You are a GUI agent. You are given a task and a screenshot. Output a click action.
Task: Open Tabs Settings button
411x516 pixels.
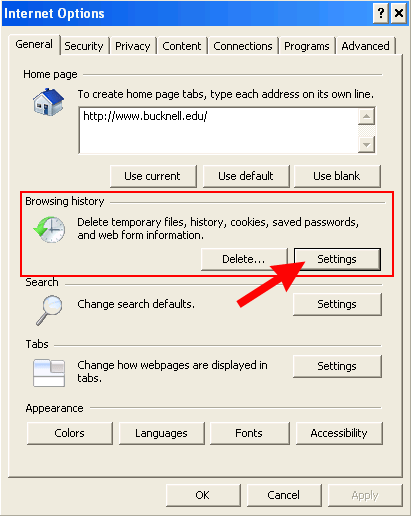click(x=337, y=366)
